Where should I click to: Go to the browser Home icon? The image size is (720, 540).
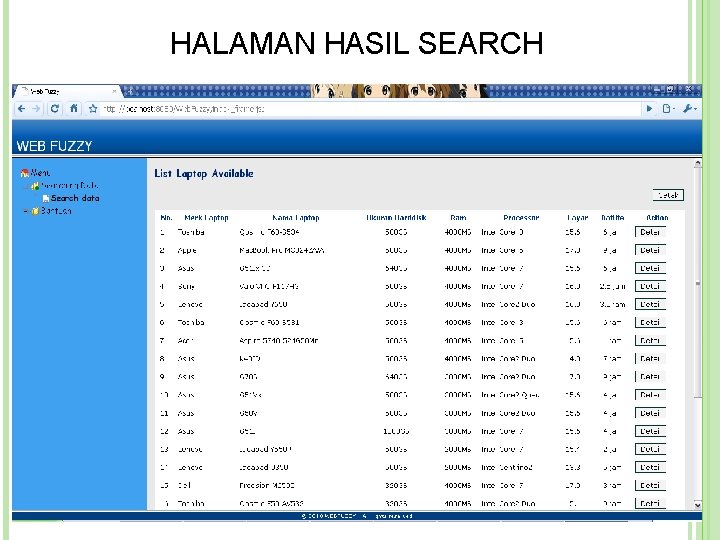click(73, 109)
